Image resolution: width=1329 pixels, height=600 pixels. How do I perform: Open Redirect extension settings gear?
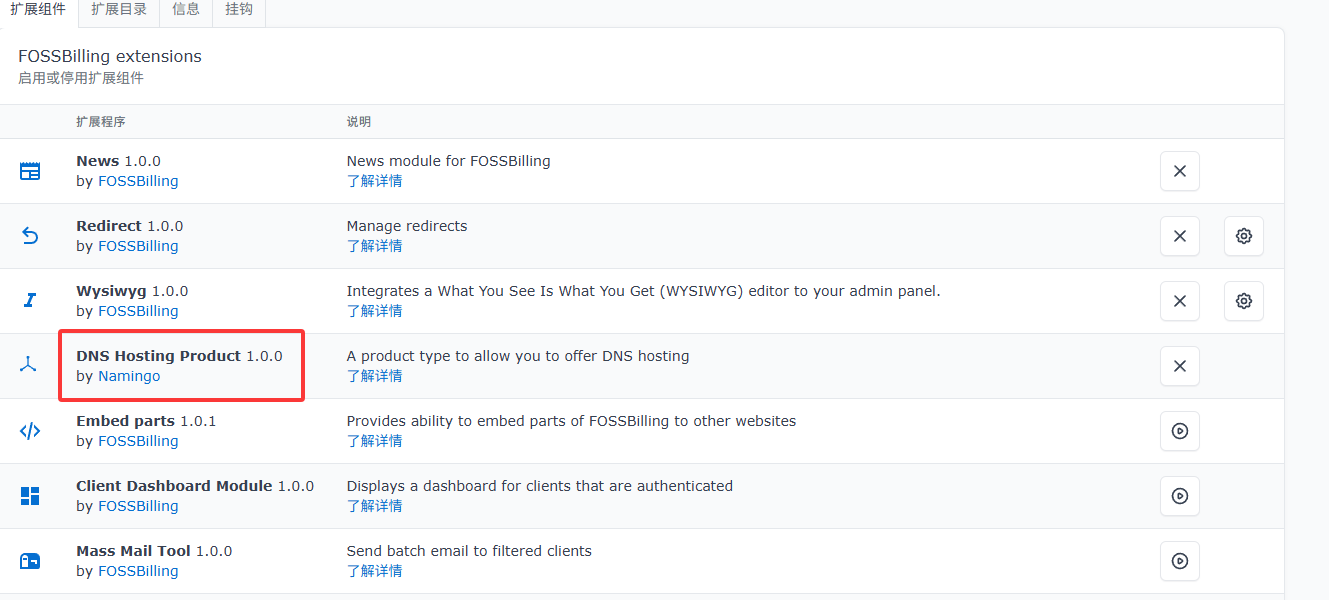(1243, 236)
